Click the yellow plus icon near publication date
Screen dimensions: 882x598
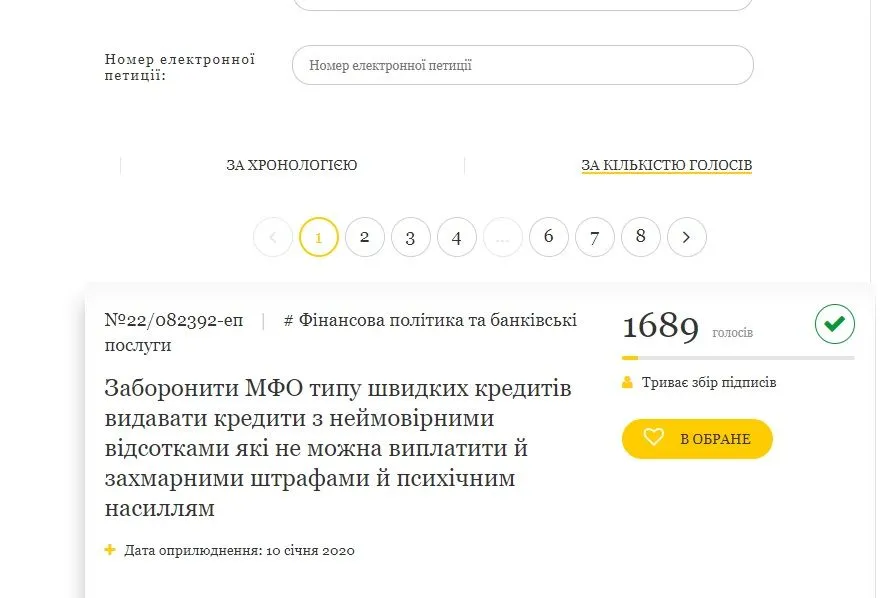tap(110, 550)
